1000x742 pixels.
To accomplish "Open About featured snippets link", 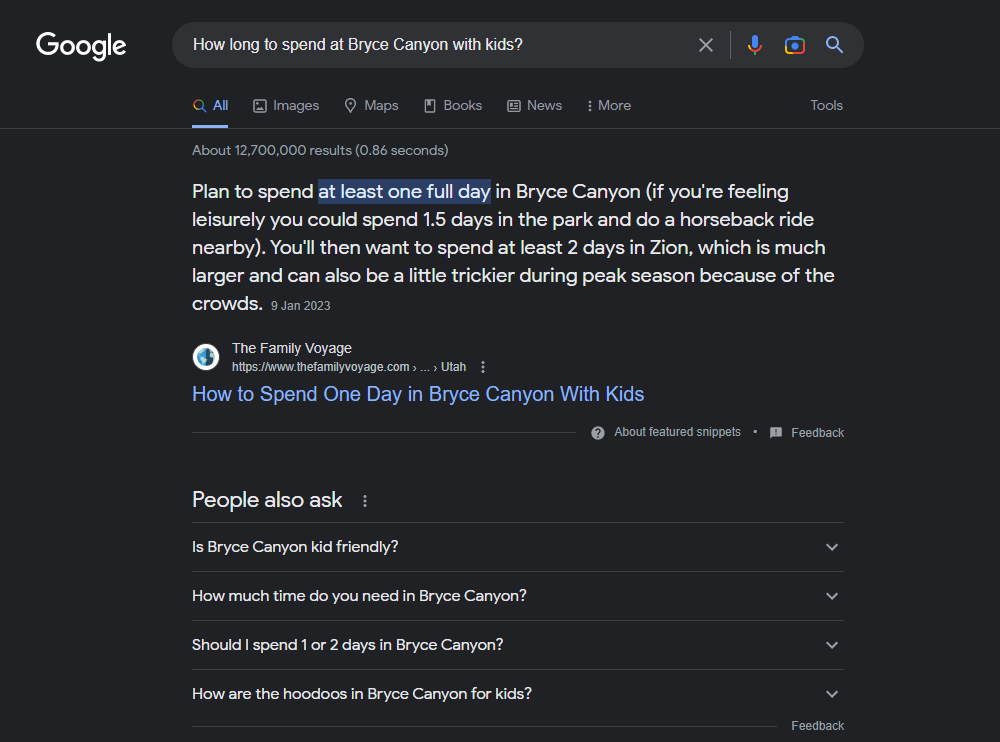I will click(x=677, y=432).
